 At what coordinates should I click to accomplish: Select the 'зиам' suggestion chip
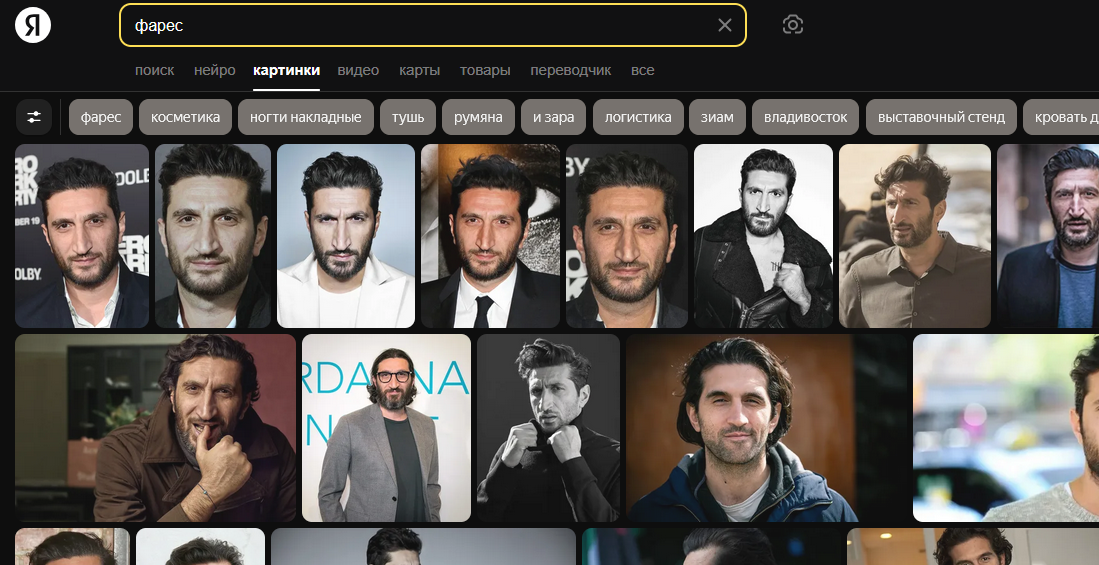click(x=717, y=117)
